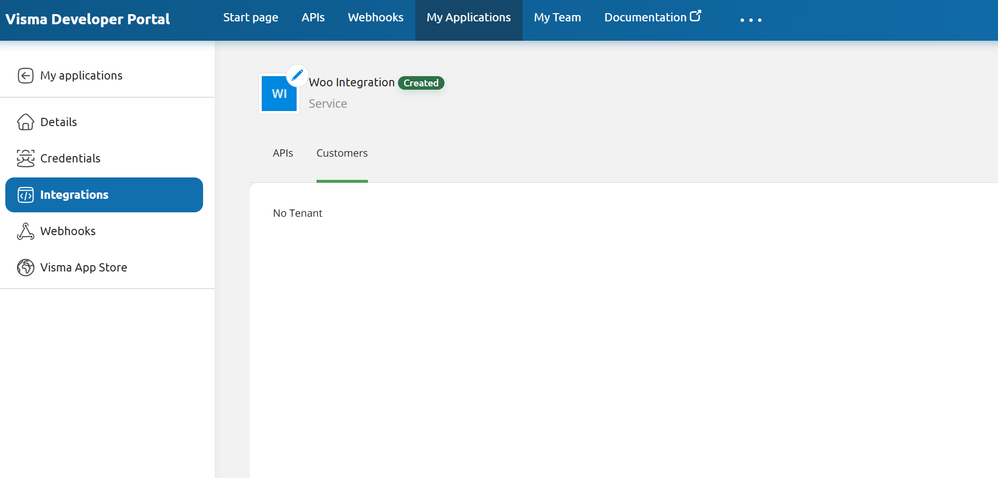Open the Start page menu item

tap(250, 18)
